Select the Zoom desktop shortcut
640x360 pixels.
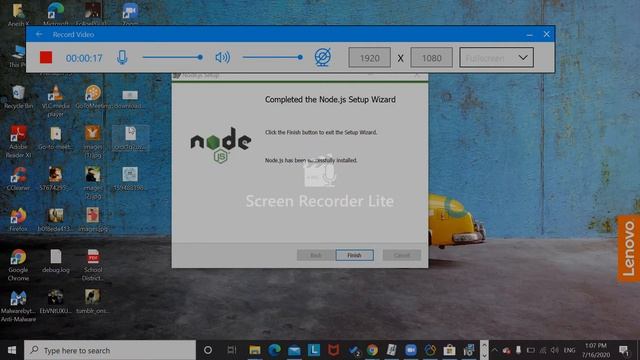[130, 14]
